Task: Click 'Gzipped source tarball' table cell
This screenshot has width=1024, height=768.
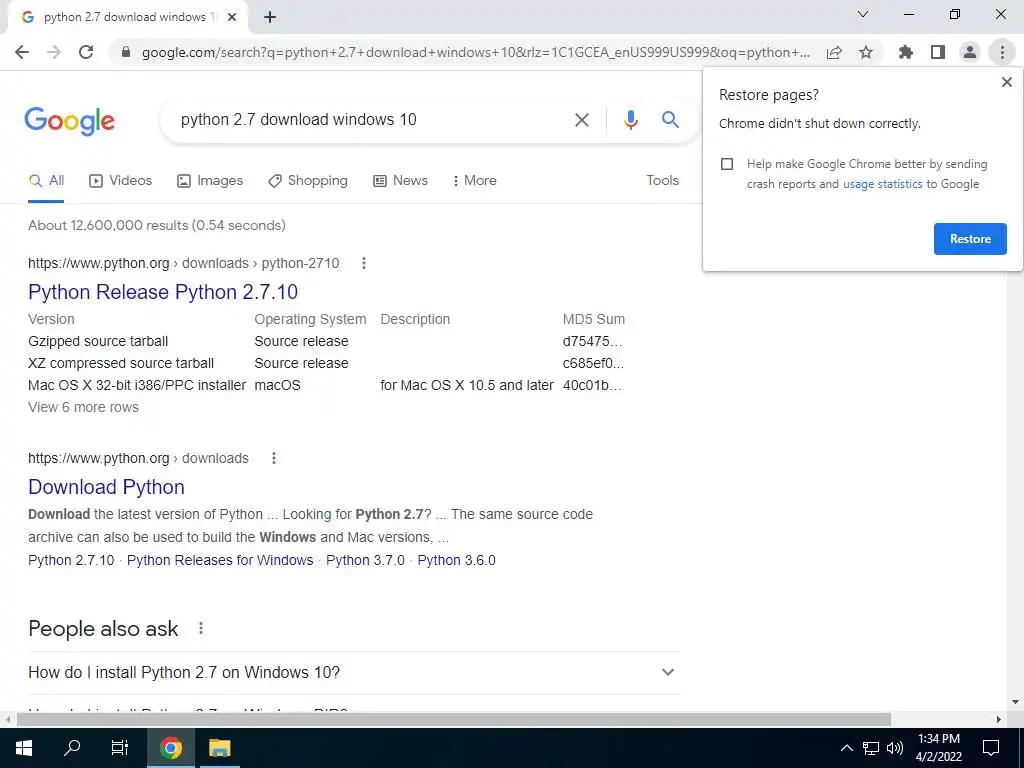Action: pos(98,342)
